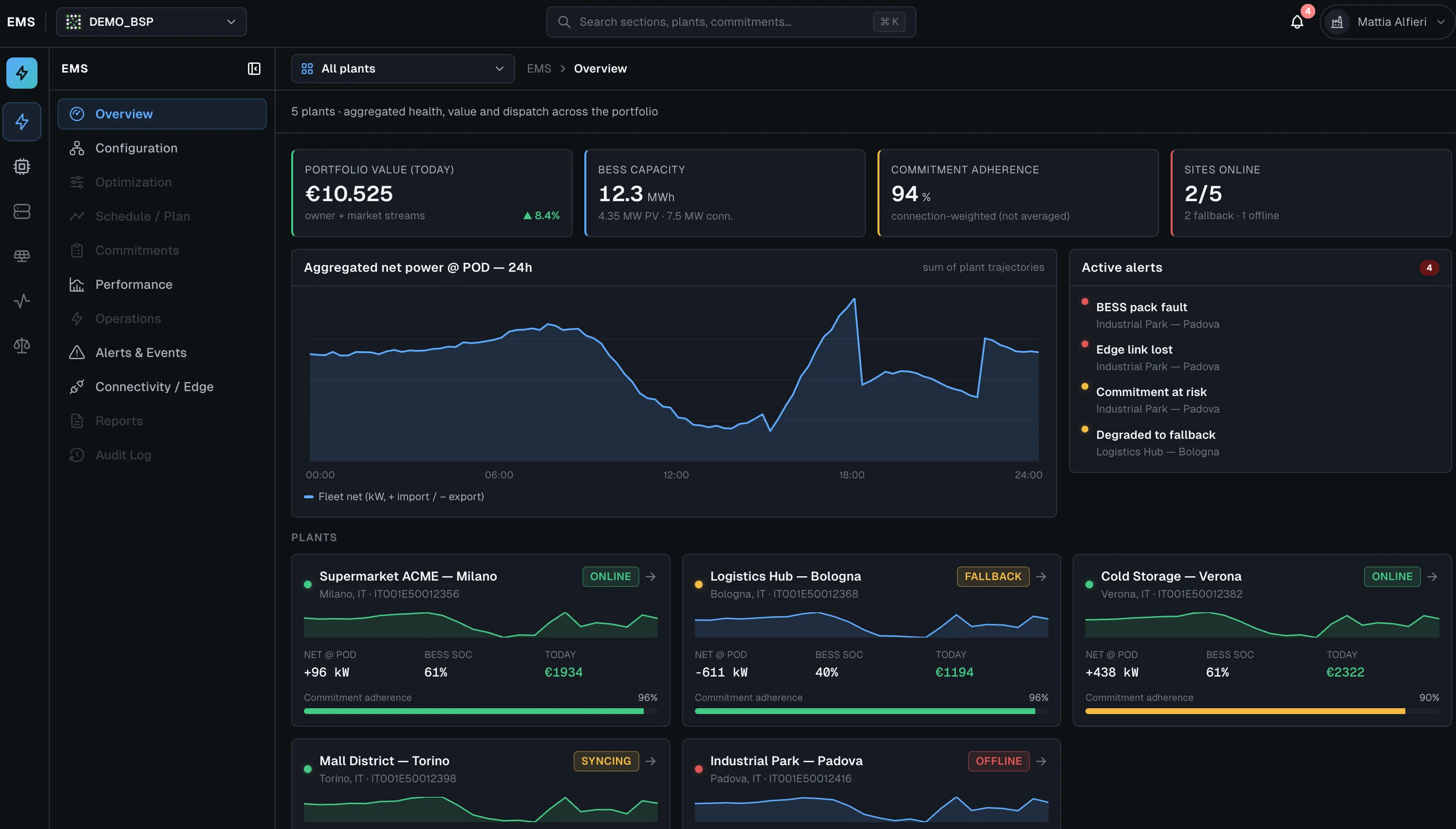Open the Degraded to fallback alert
Viewport: 1456px width, 829px height.
[x=1259, y=442]
